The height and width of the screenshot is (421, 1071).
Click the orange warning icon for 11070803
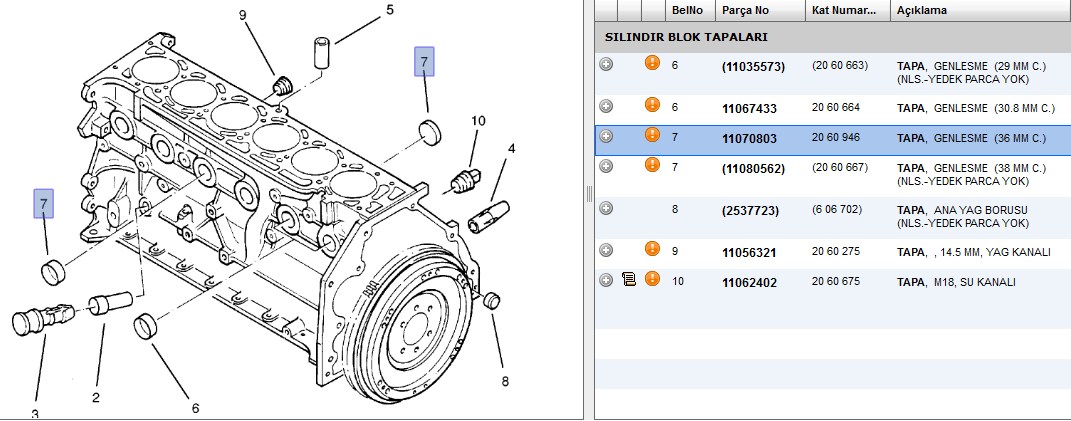click(652, 135)
